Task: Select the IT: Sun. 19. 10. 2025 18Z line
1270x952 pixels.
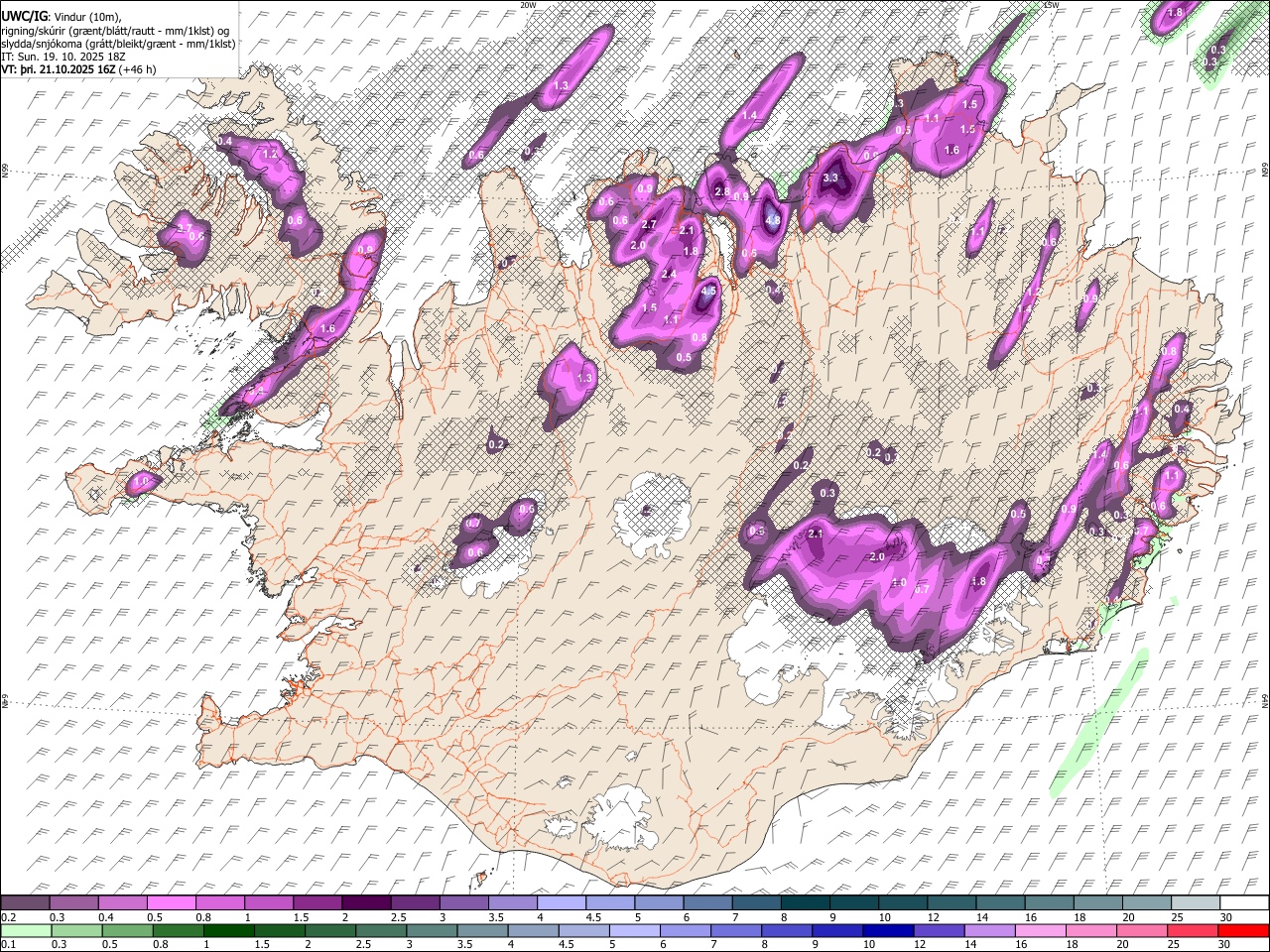Action: click(63, 57)
